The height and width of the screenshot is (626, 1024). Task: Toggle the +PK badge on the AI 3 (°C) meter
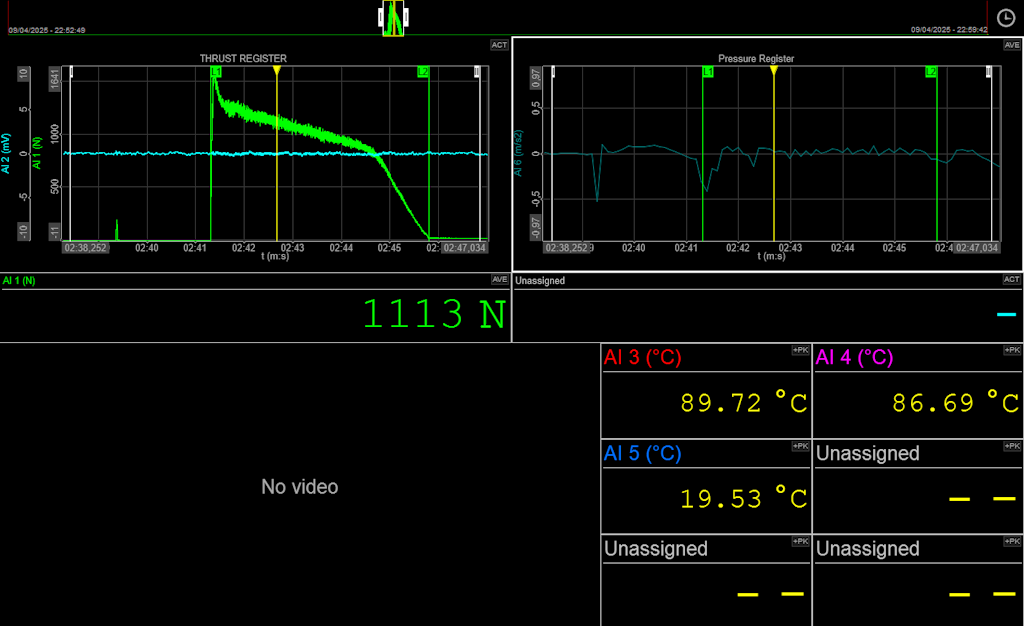[x=801, y=350]
